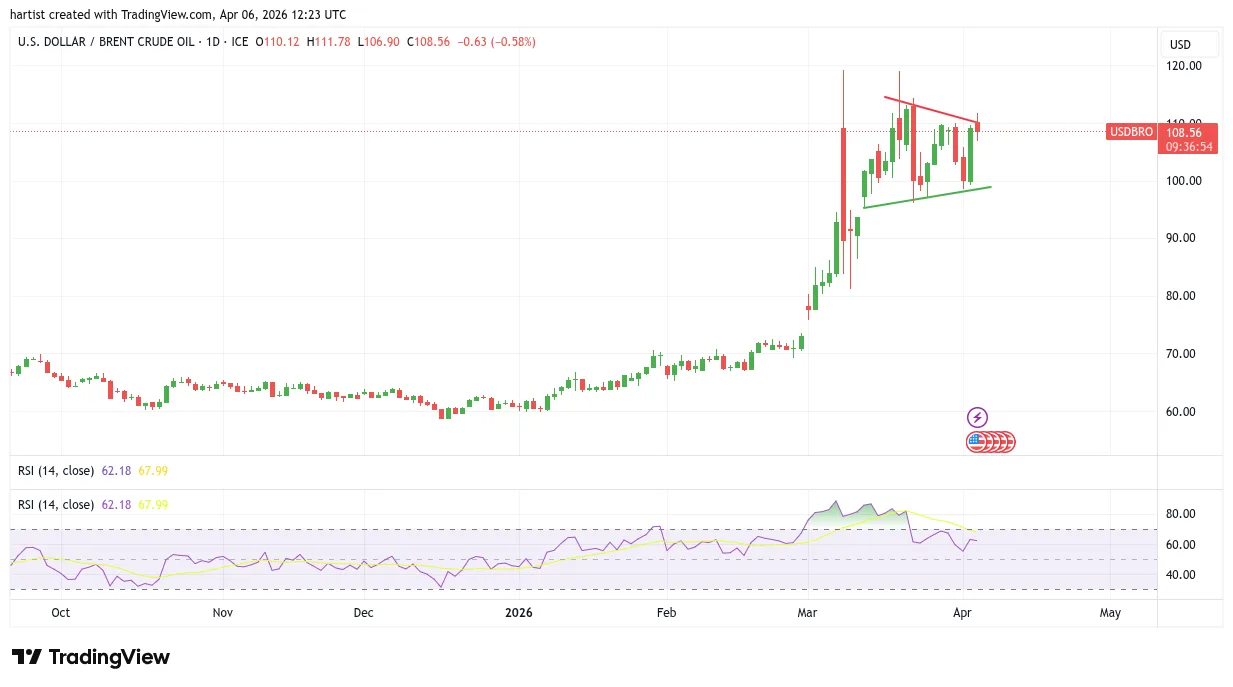Click the 108.56 current price label

tap(1184, 132)
